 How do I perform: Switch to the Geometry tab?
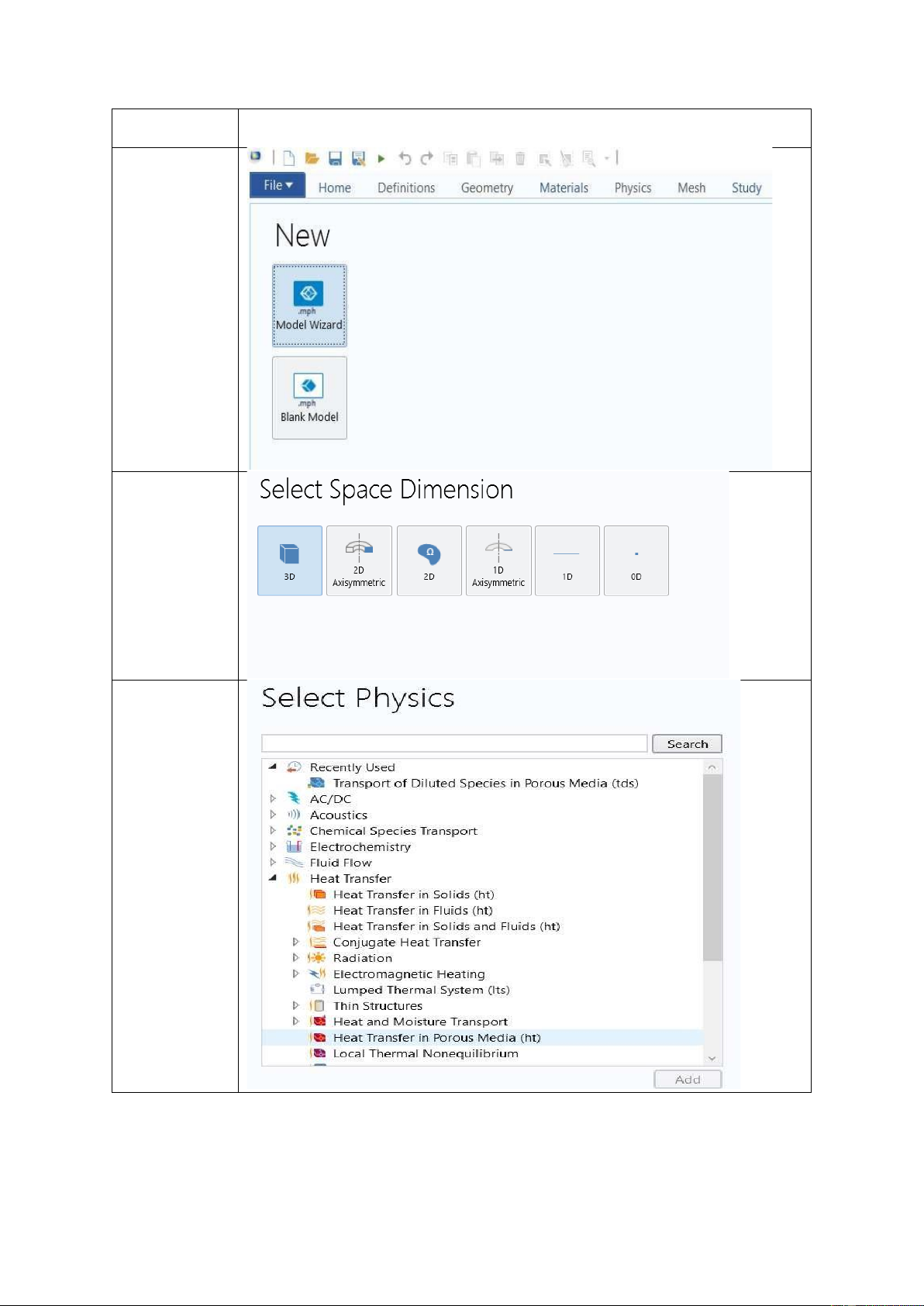point(487,188)
